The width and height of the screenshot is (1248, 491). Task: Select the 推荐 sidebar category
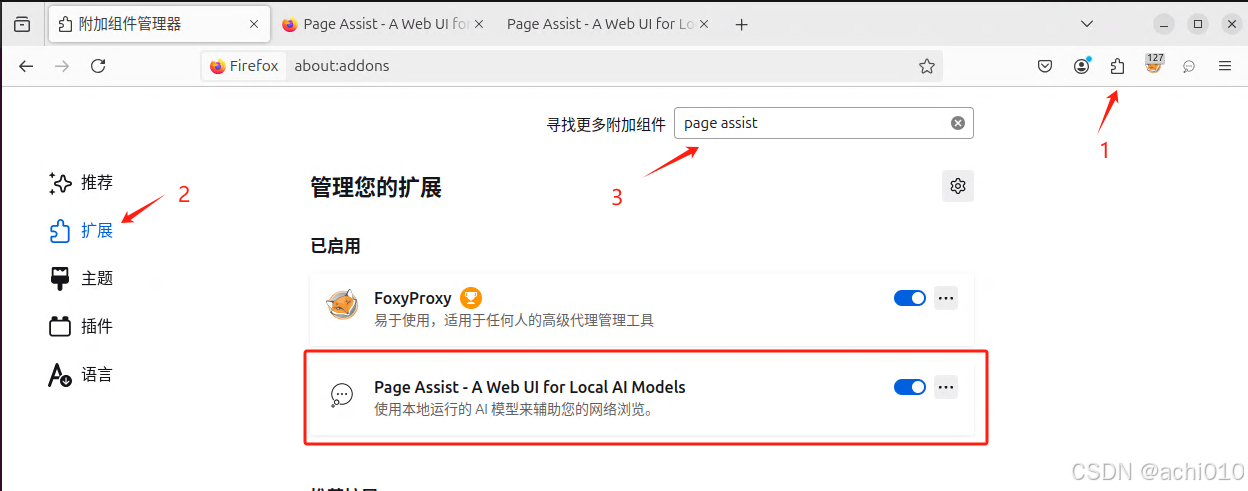point(81,183)
